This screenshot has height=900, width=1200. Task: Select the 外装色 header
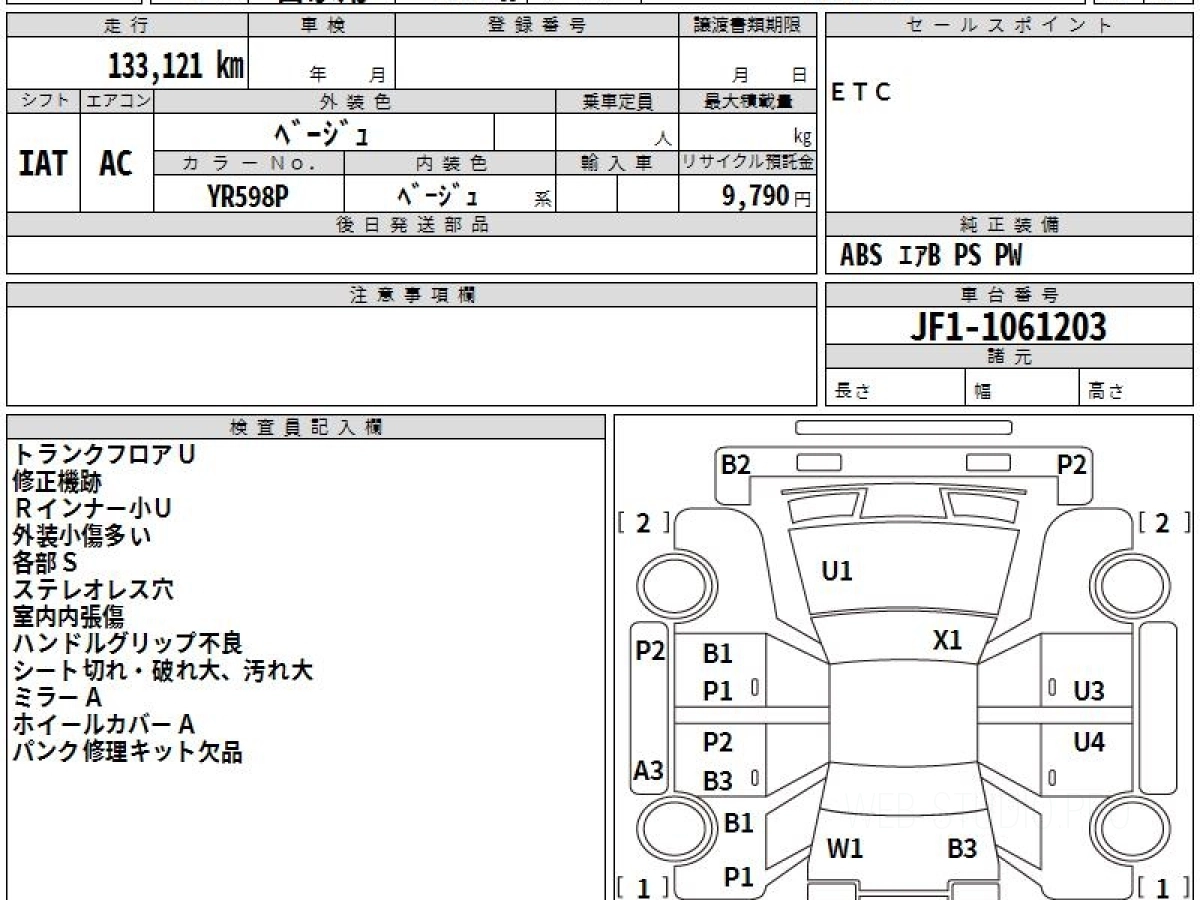pos(355,101)
